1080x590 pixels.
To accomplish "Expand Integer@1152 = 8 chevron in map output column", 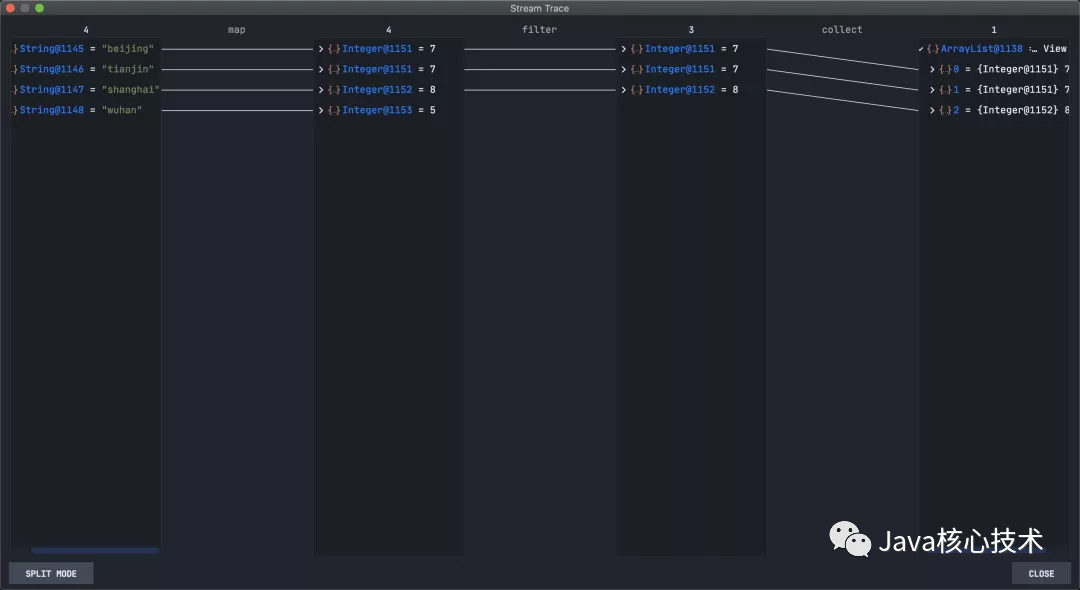I will [320, 90].
